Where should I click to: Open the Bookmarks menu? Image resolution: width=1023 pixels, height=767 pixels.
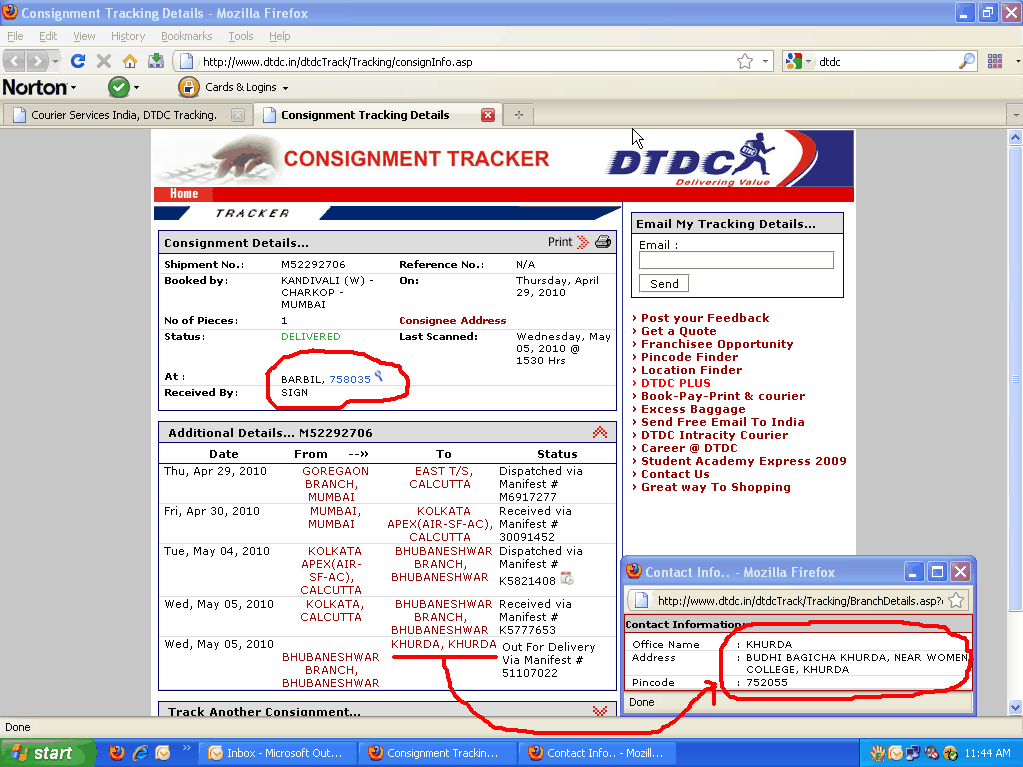(186, 35)
